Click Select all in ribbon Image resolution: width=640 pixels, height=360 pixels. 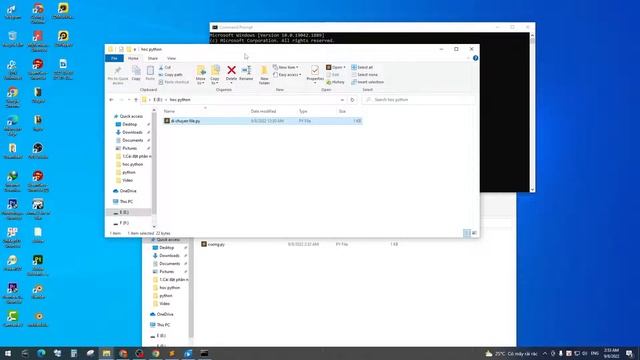click(x=362, y=67)
